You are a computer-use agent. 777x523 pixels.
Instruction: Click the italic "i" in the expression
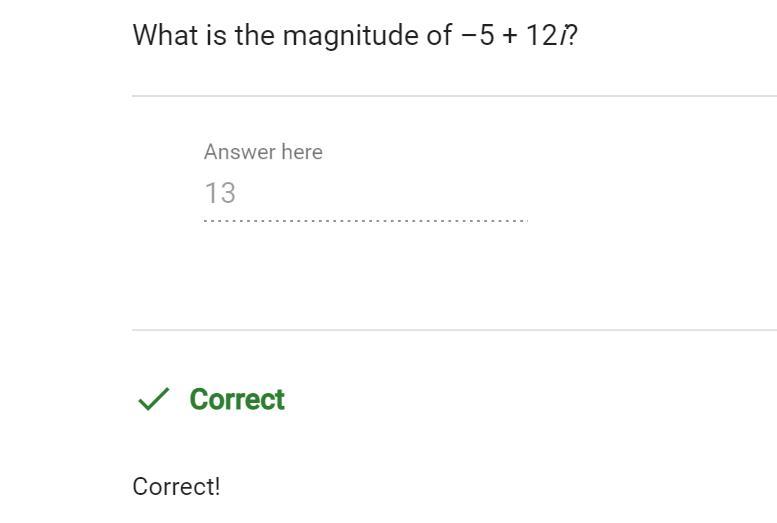561,36
